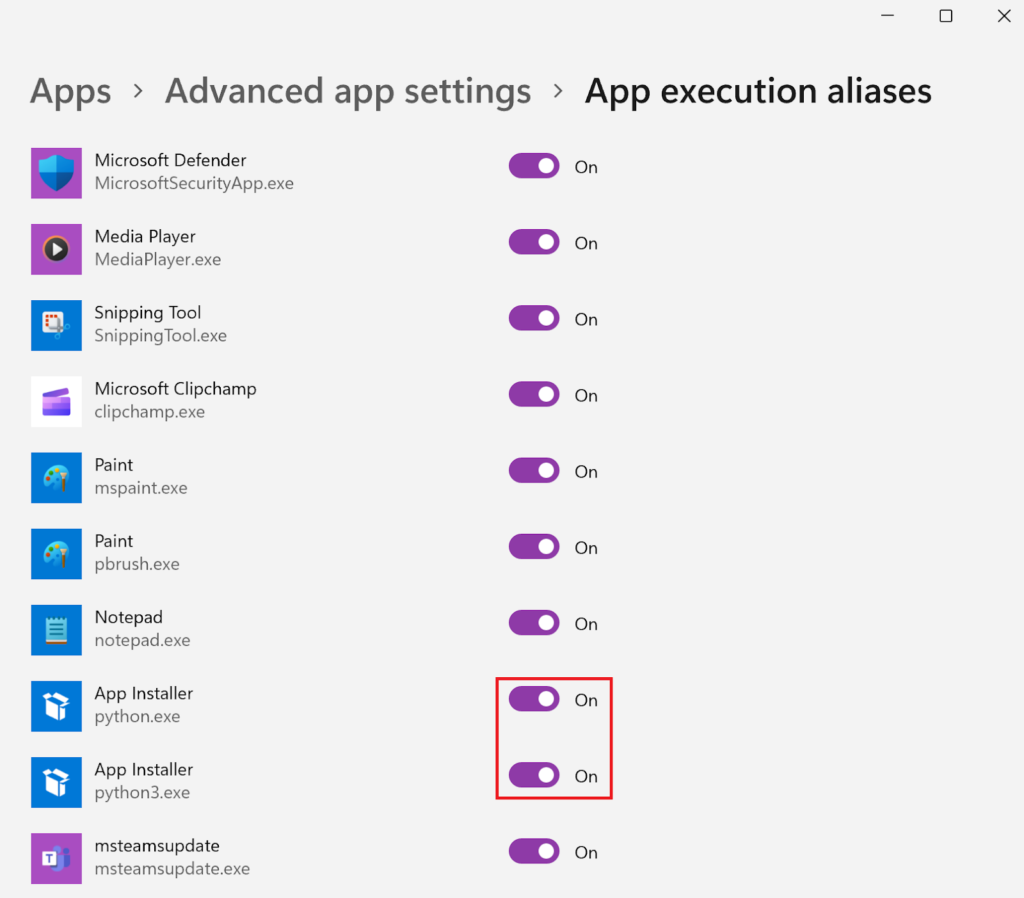This screenshot has height=898, width=1024.
Task: Click the Microsoft Clipchamp app icon
Action: coord(56,401)
